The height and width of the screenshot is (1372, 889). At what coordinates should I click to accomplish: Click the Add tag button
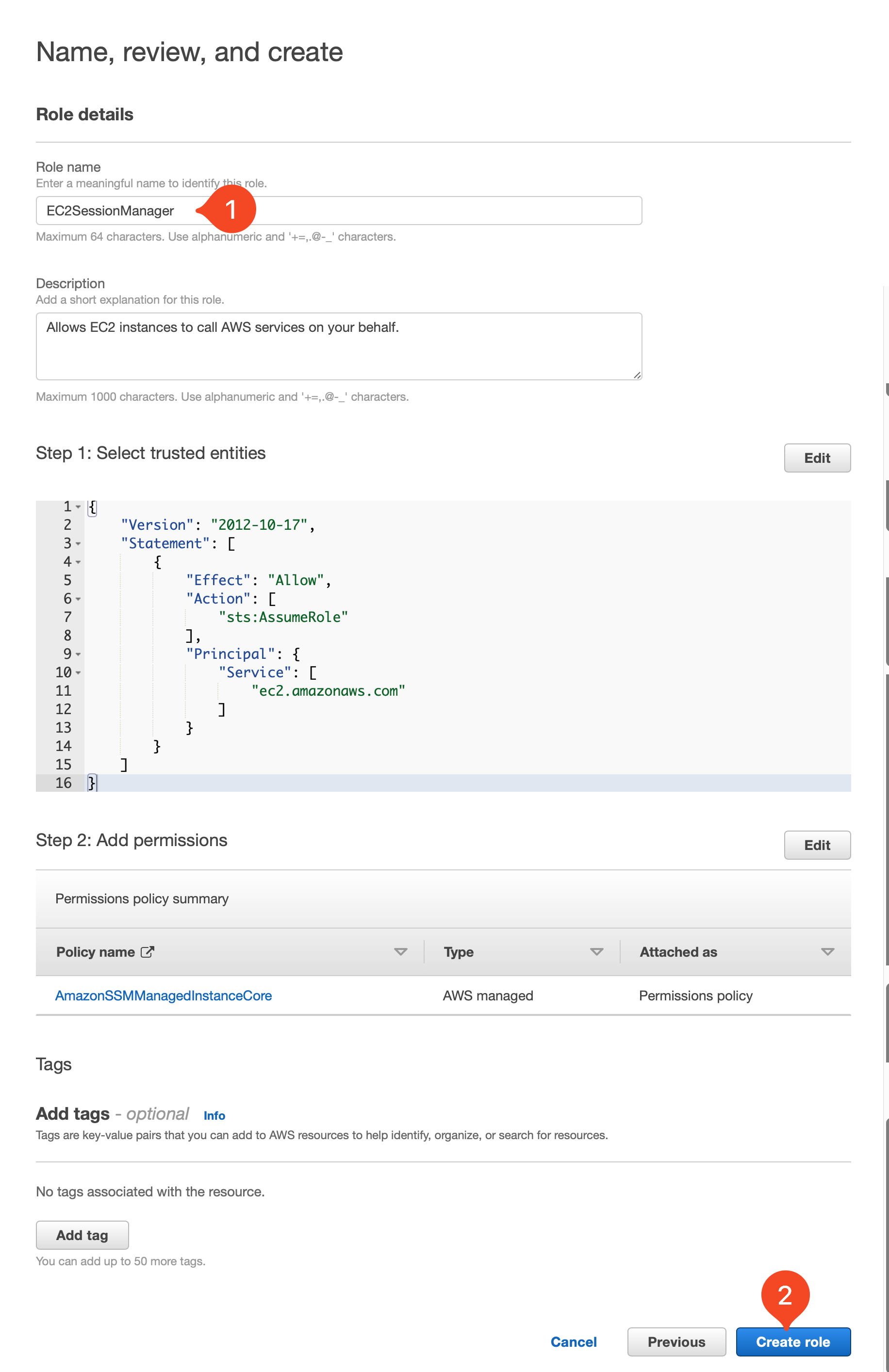(82, 1235)
